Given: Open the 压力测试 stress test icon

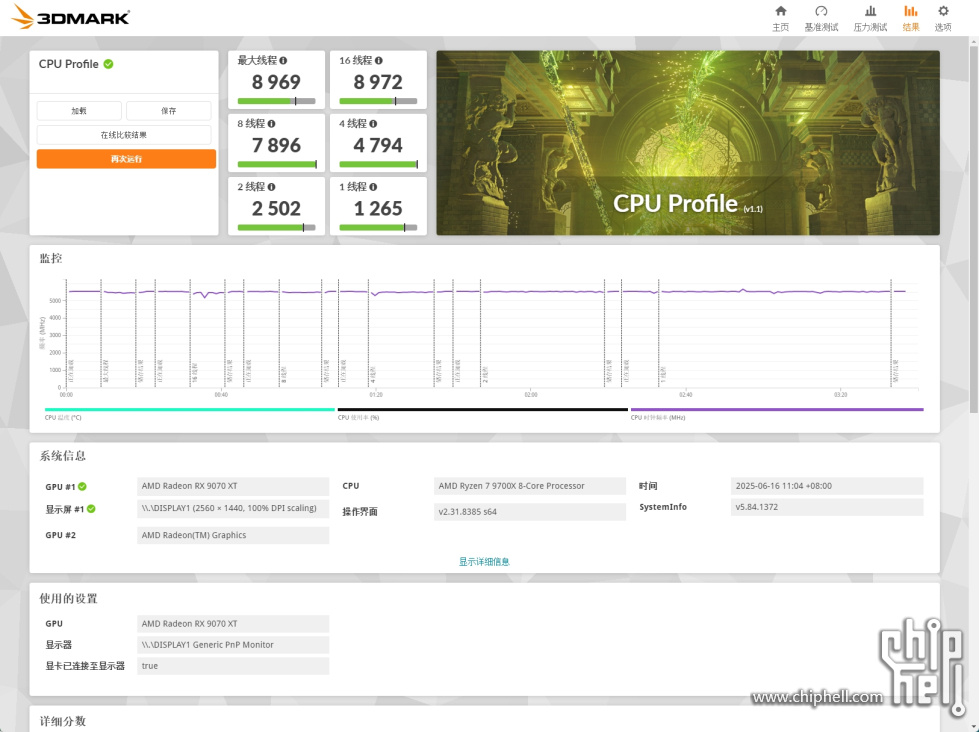Looking at the screenshot, I should coord(870,11).
